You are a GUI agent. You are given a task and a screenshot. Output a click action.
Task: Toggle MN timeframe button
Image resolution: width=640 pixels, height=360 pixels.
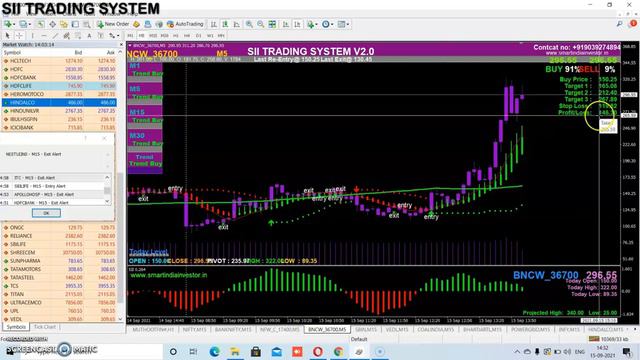[221, 36]
